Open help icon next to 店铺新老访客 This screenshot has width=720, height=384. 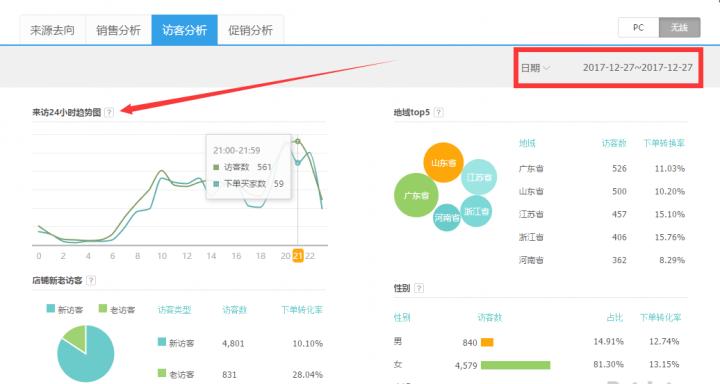[91, 281]
